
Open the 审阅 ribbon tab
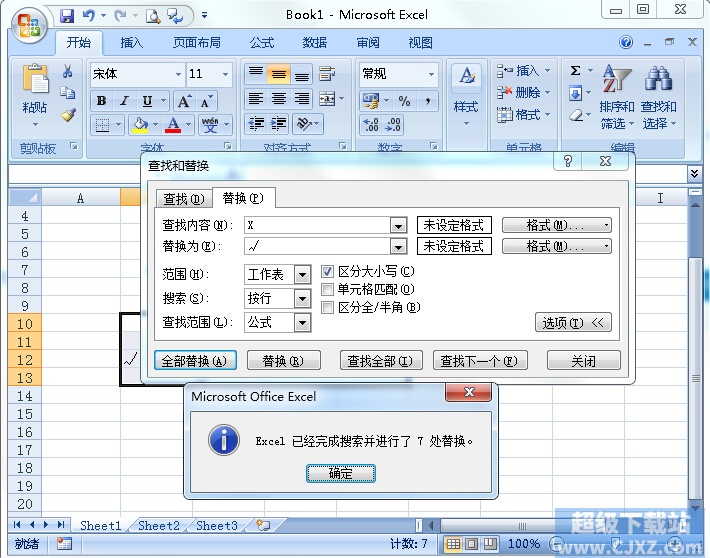[368, 43]
